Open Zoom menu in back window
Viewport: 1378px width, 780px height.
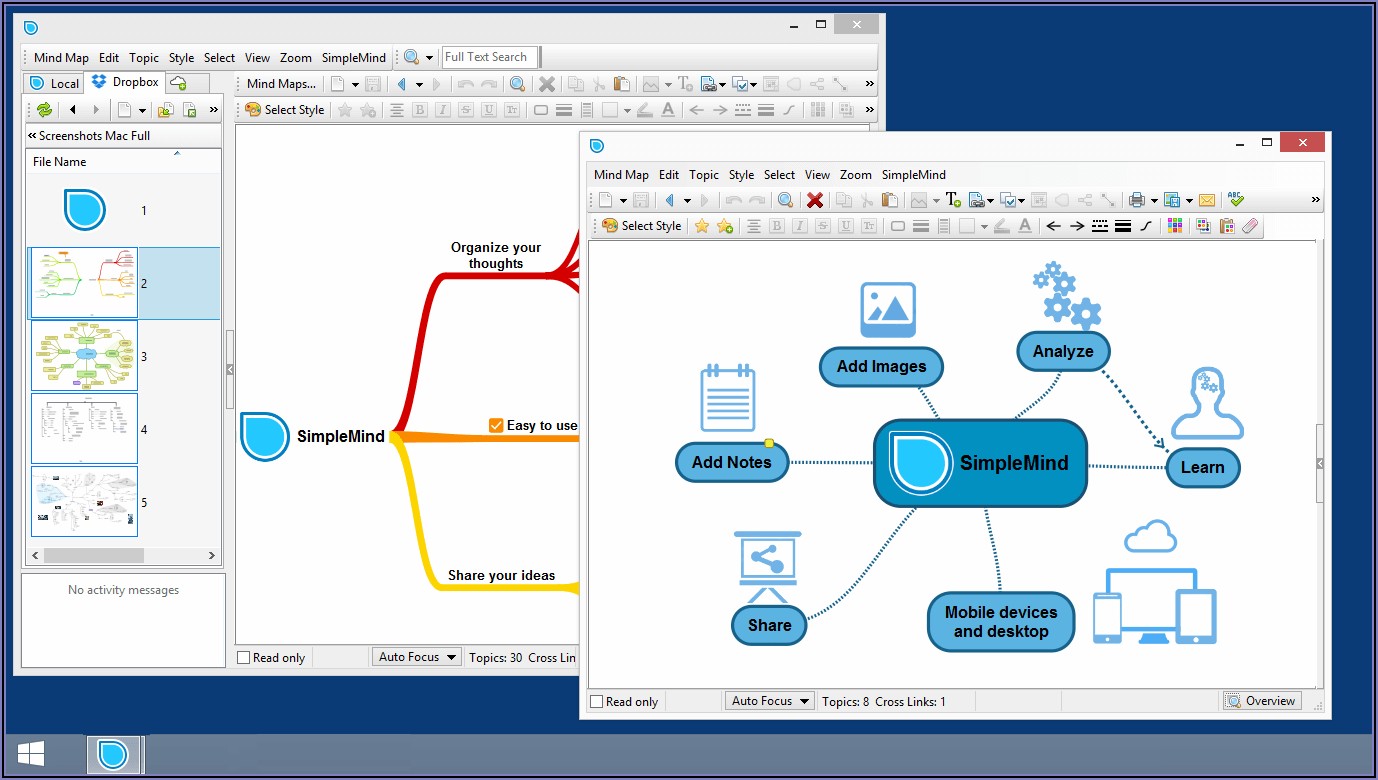[x=296, y=58]
